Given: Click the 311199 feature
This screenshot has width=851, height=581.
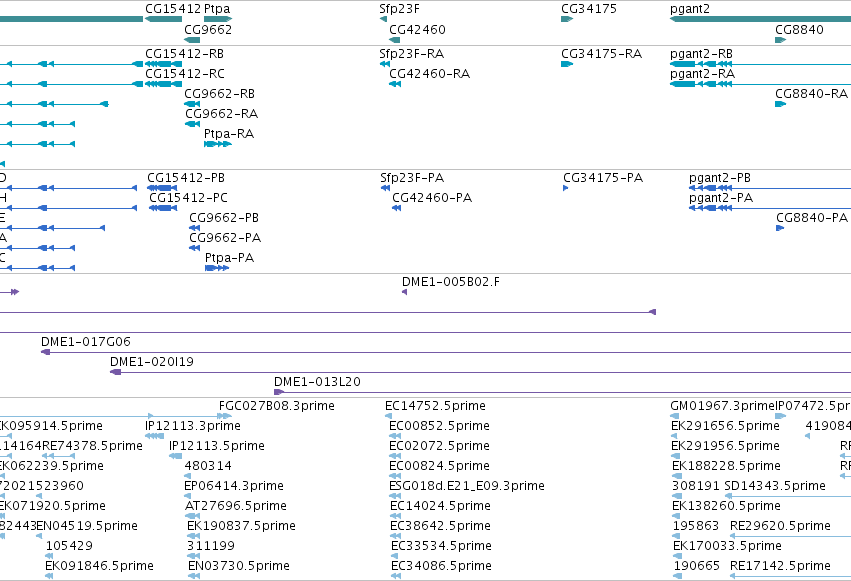Looking at the screenshot, I should (x=211, y=546).
